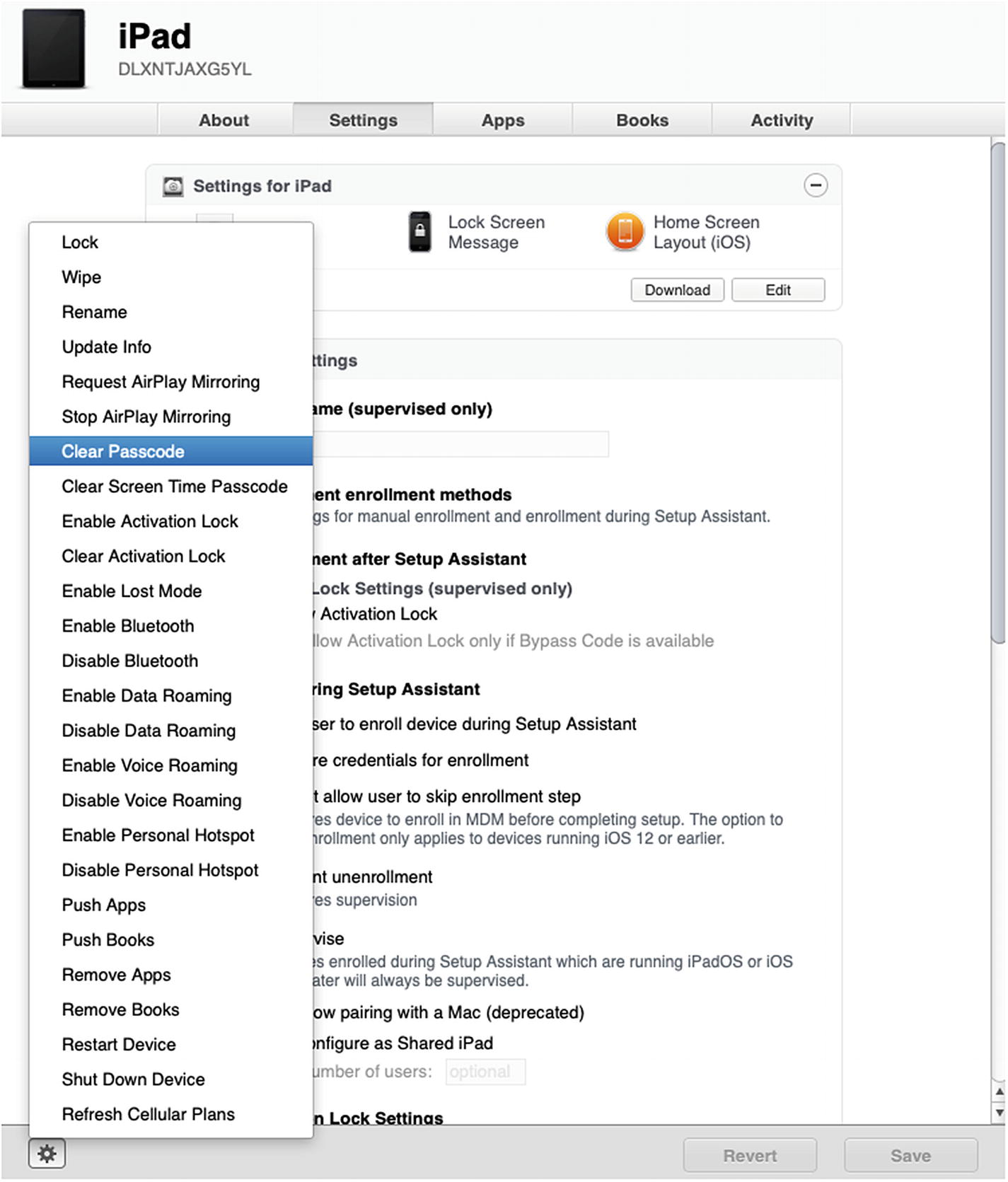The width and height of the screenshot is (1008, 1182).
Task: Open the gear action menu button
Action: coord(47,1154)
